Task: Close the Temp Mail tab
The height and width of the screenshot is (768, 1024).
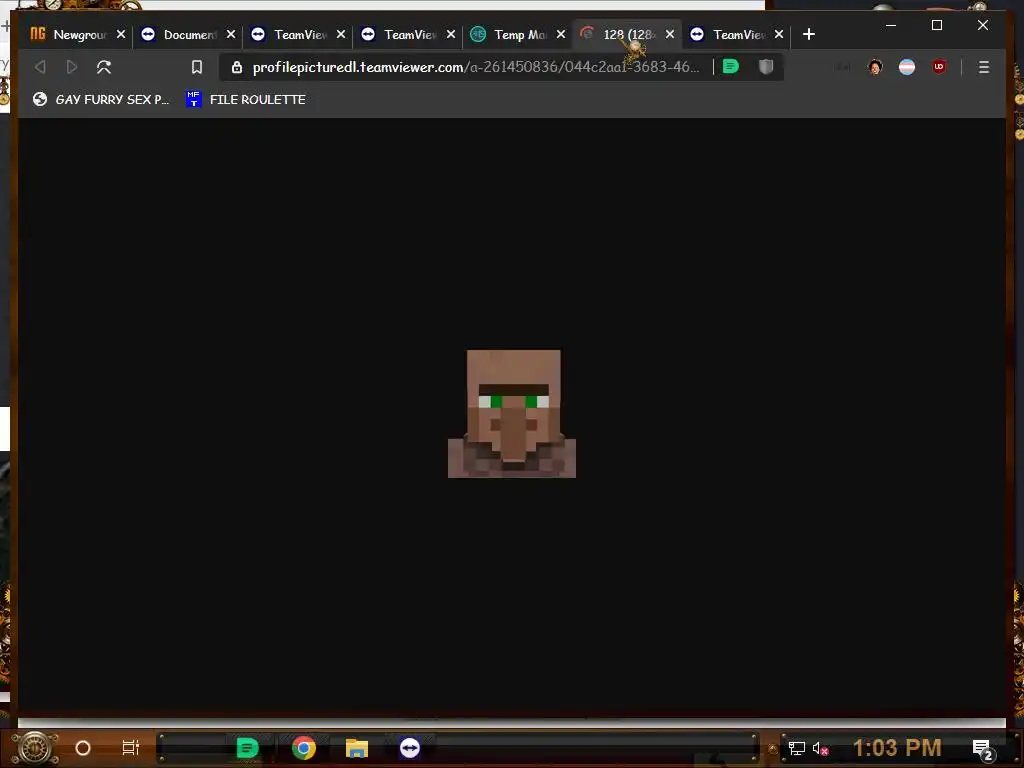Action: tap(561, 35)
